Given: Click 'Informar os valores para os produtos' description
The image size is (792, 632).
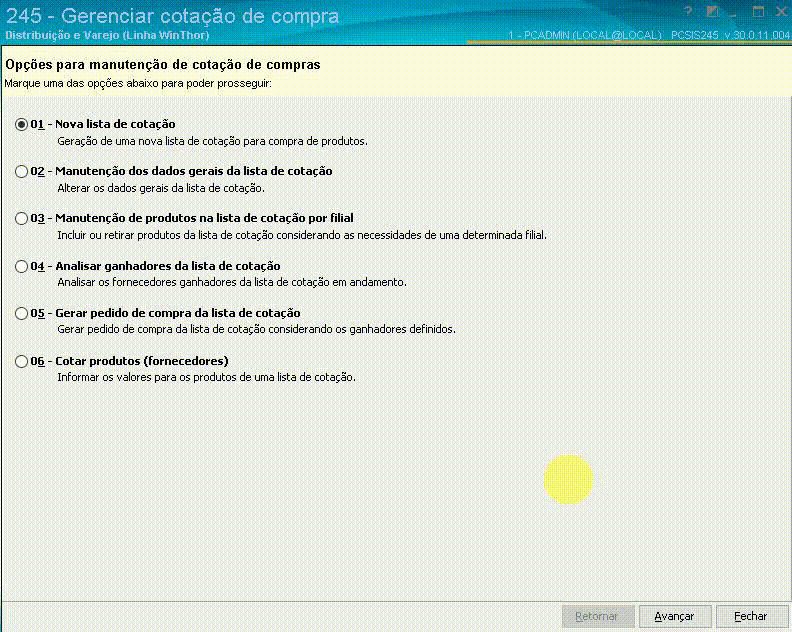Looking at the screenshot, I should click(207, 377).
